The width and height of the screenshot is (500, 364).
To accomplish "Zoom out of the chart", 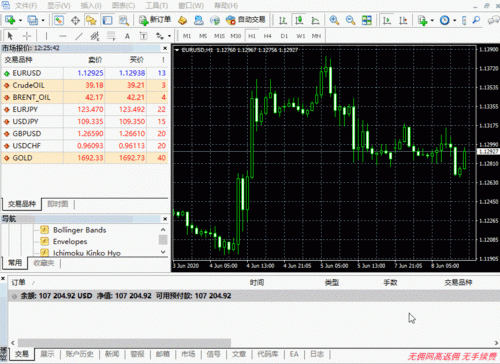I will [350, 20].
